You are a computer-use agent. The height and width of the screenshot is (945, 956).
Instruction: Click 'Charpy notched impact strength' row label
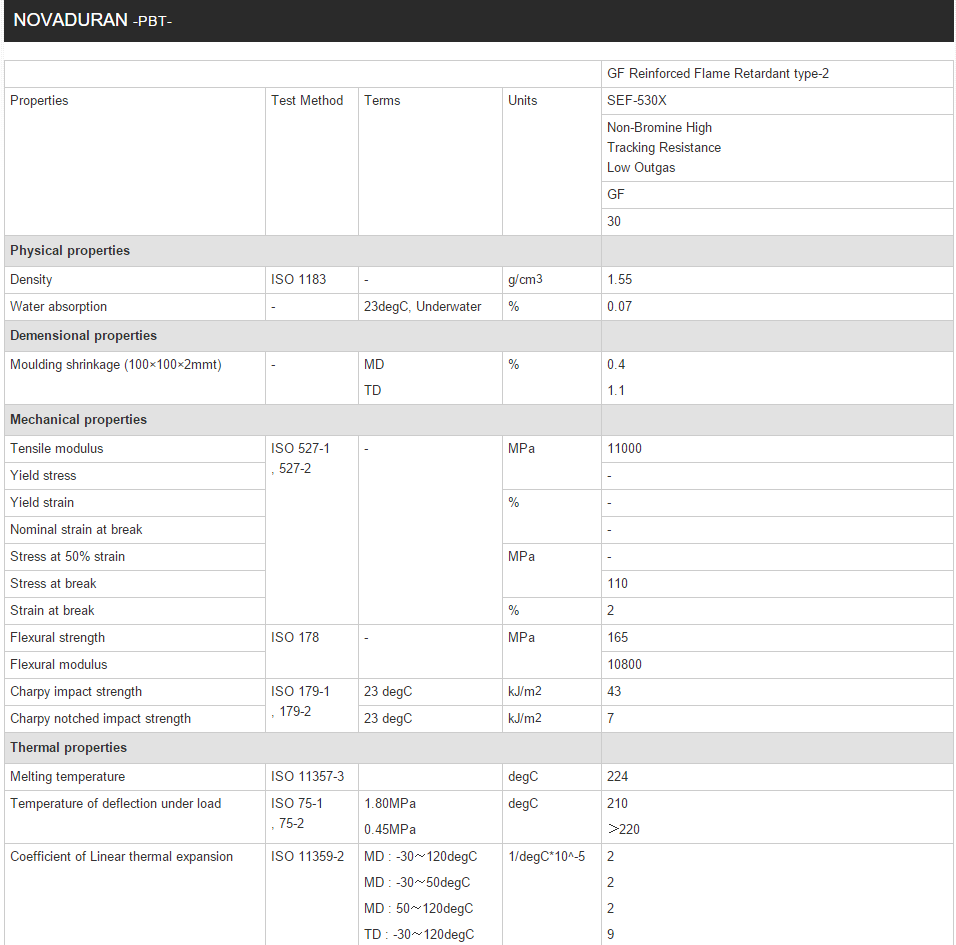[100, 719]
